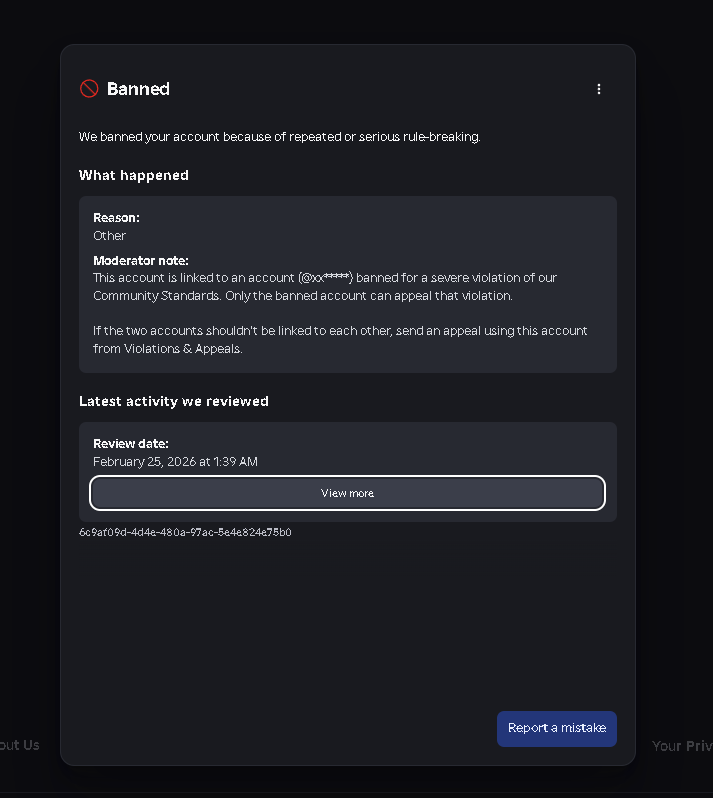Click the appeal instructions paragraph

[340, 339]
